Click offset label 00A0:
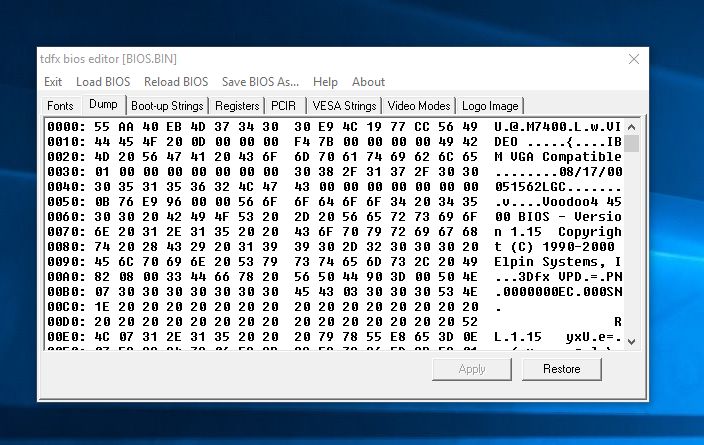Viewport: 704px width, 445px height. (x=66, y=277)
